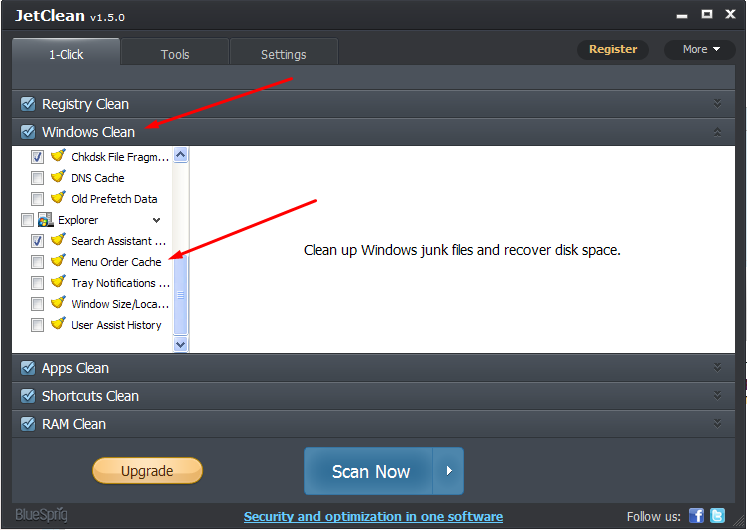This screenshot has height=530, width=747.
Task: Open the Facebook follow icon
Action: click(x=696, y=516)
